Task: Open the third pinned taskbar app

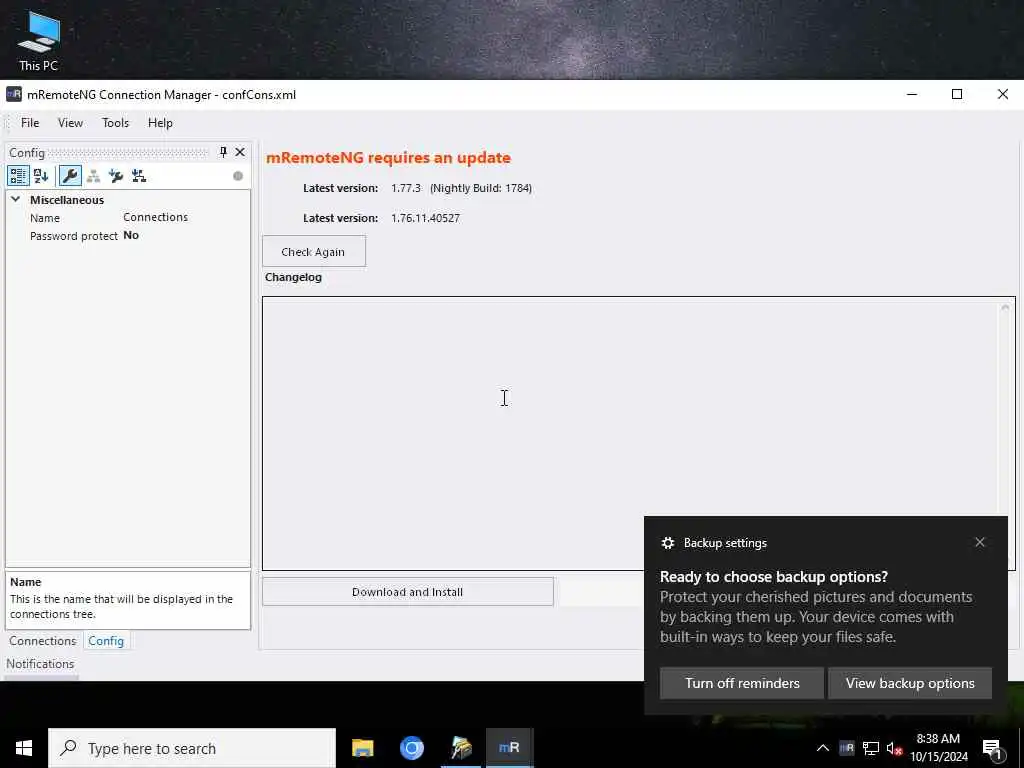Action: click(461, 748)
